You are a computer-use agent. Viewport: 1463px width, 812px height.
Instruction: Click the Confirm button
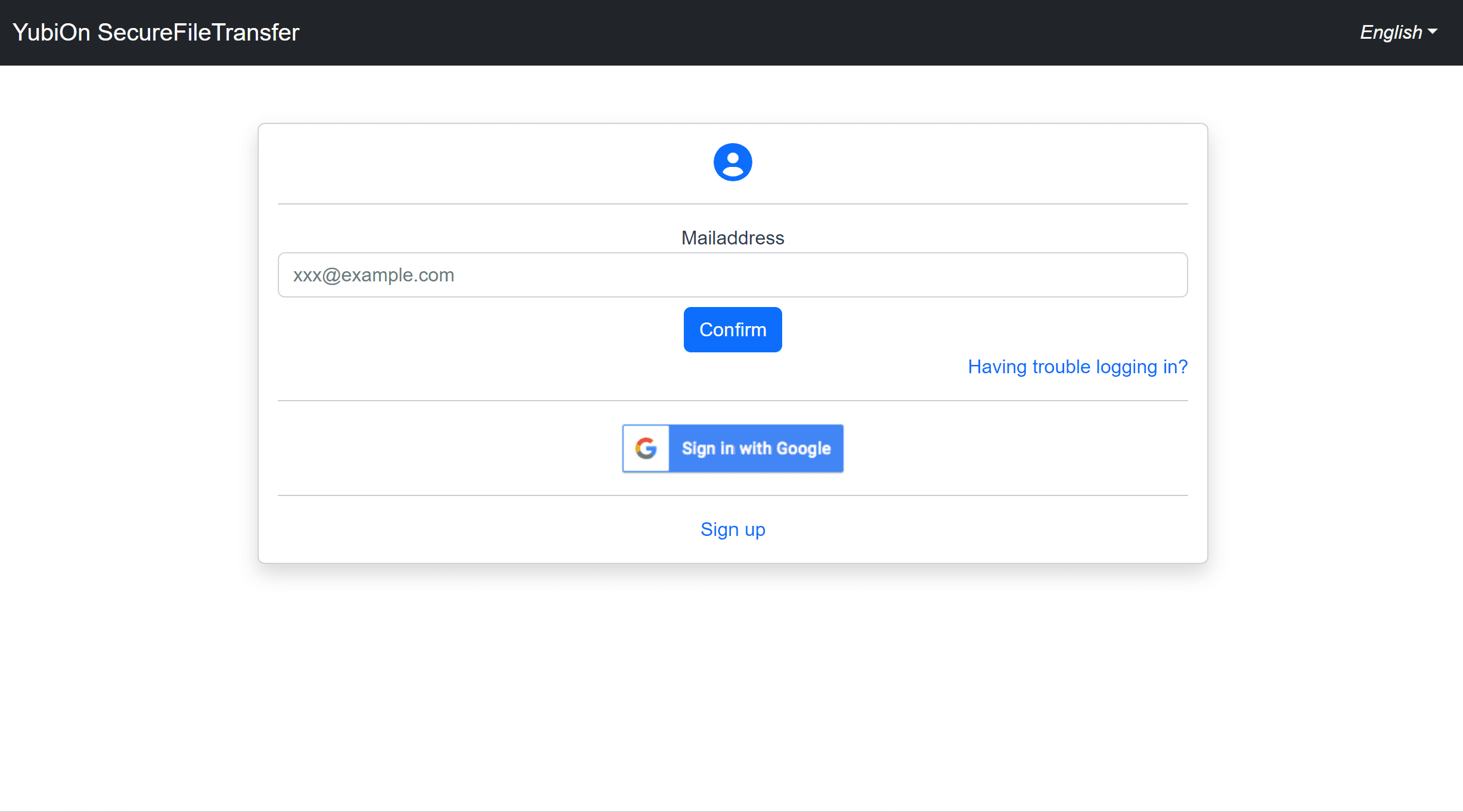[x=733, y=330]
